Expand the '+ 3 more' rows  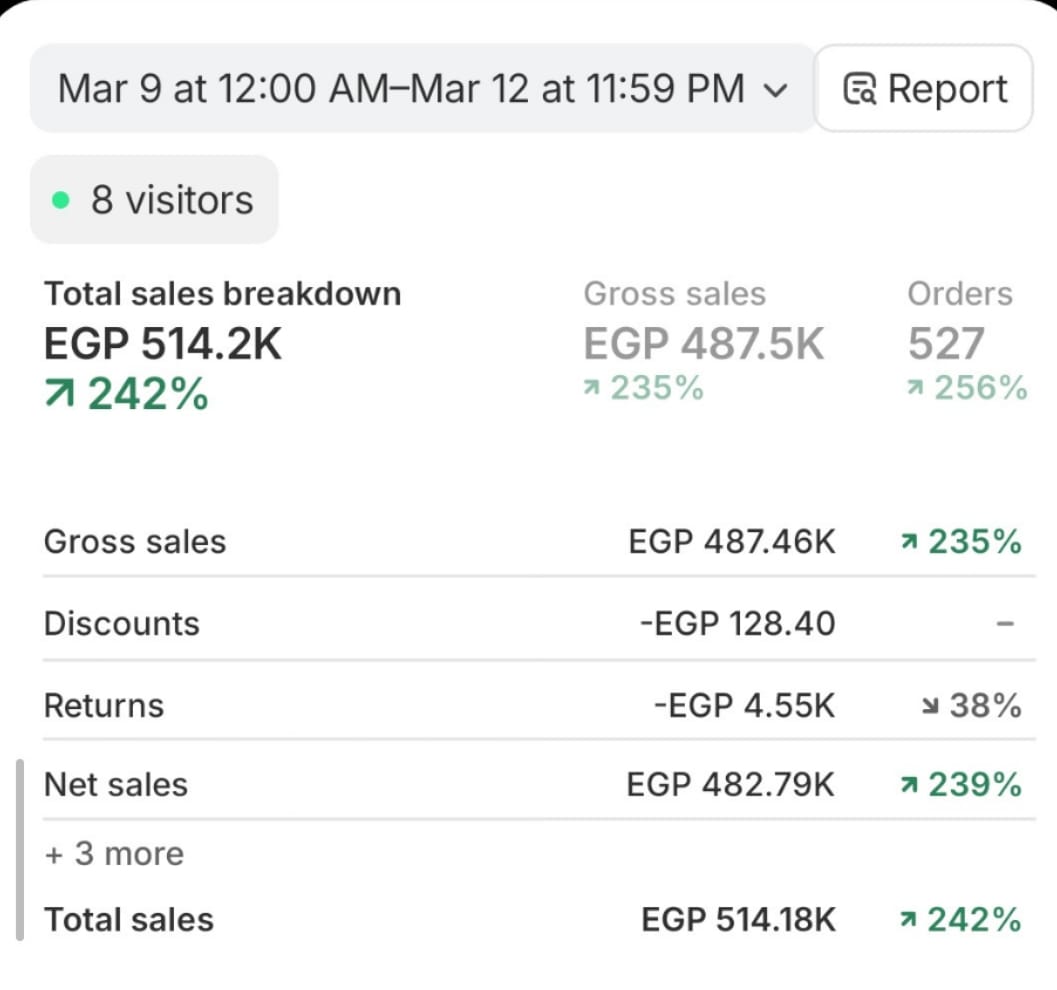(114, 854)
